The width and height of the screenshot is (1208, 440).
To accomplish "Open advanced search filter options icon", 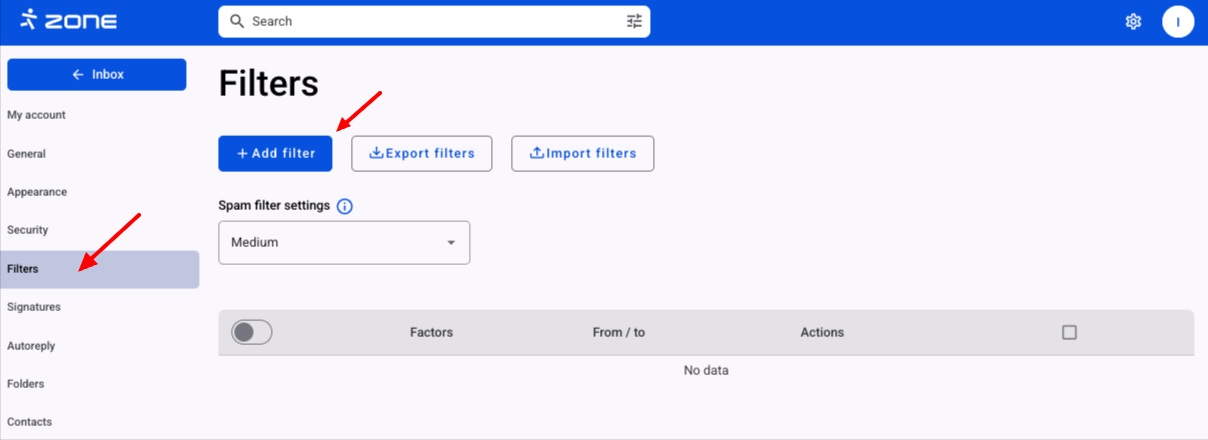I will click(x=634, y=21).
